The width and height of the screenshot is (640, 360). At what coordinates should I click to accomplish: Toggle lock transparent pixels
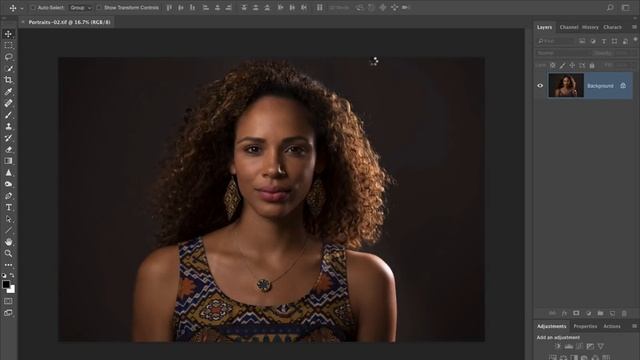pos(553,65)
